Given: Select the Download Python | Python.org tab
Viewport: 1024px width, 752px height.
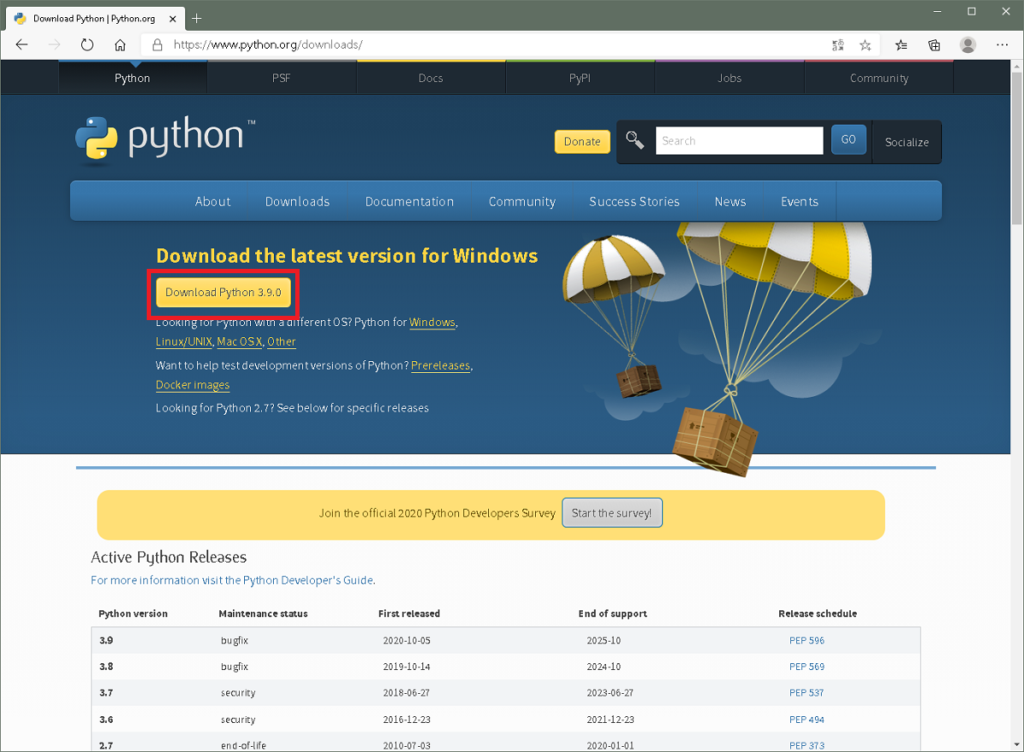Looking at the screenshot, I should pyautogui.click(x=95, y=18).
